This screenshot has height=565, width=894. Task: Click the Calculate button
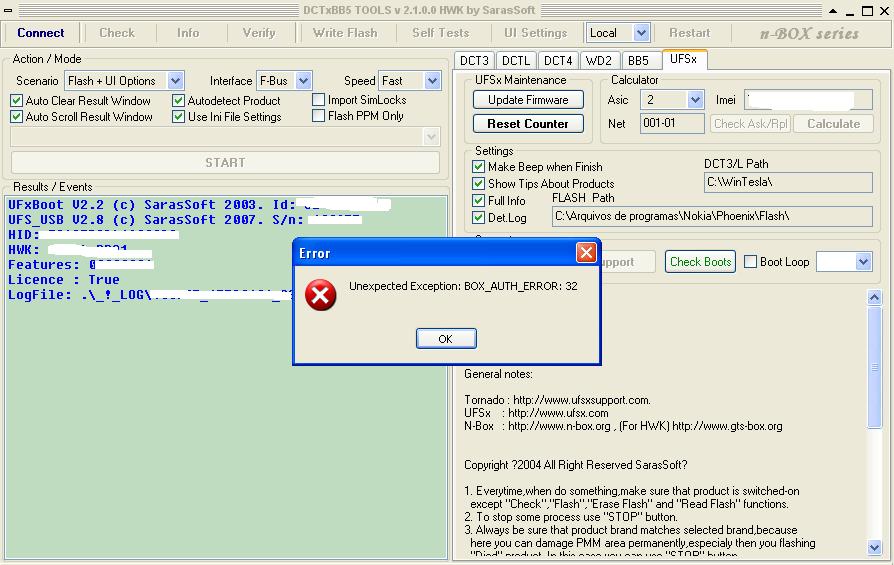[833, 124]
